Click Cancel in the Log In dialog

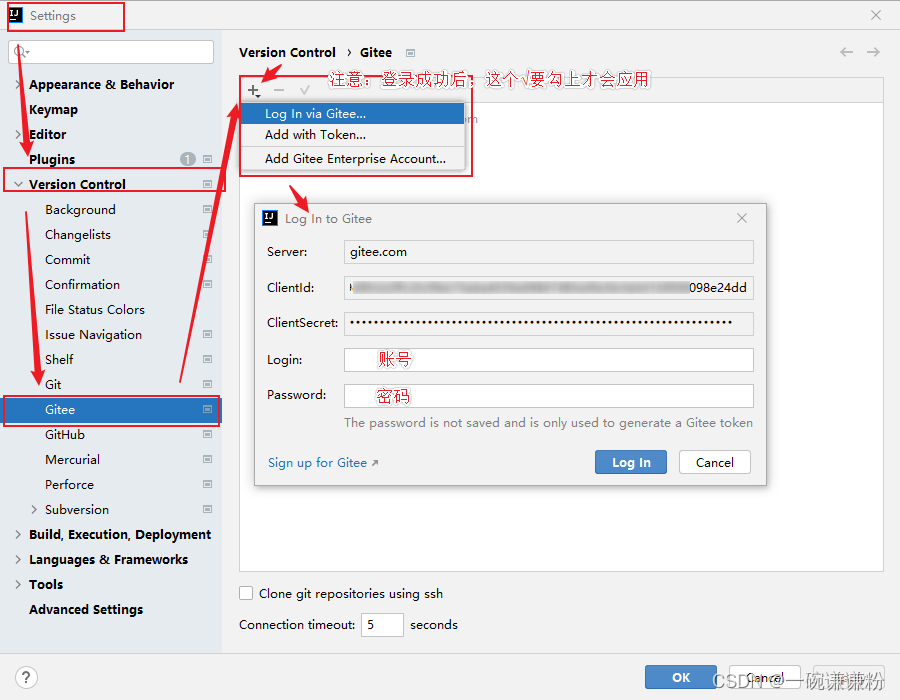pyautogui.click(x=715, y=462)
